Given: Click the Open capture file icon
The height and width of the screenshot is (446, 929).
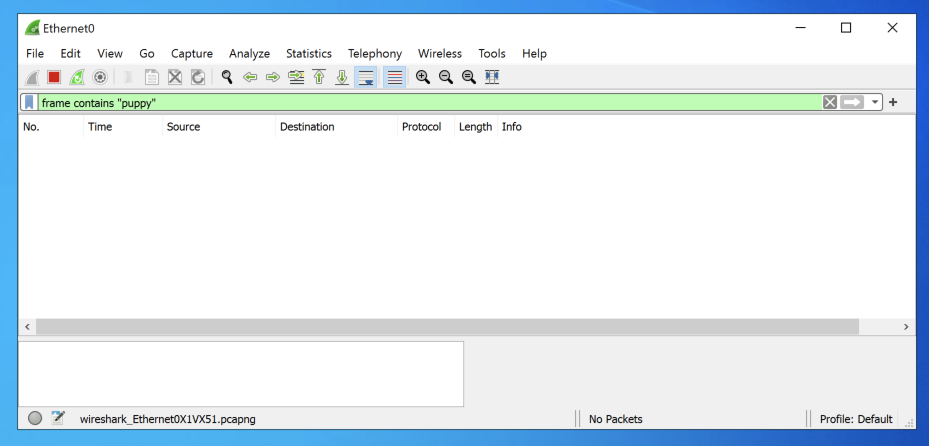Looking at the screenshot, I should click(129, 77).
